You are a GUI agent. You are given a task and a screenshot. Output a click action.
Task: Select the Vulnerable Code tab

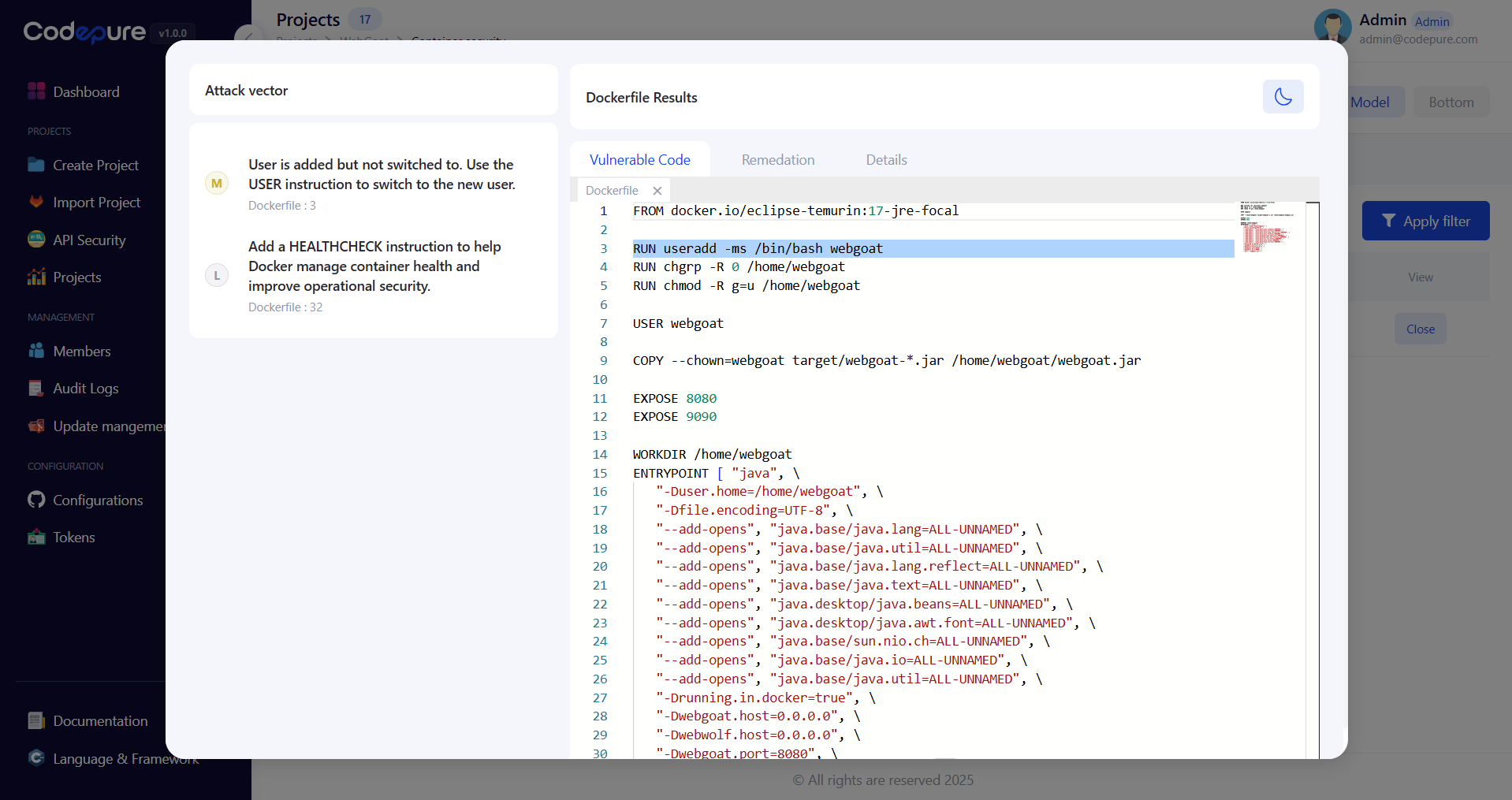(639, 160)
